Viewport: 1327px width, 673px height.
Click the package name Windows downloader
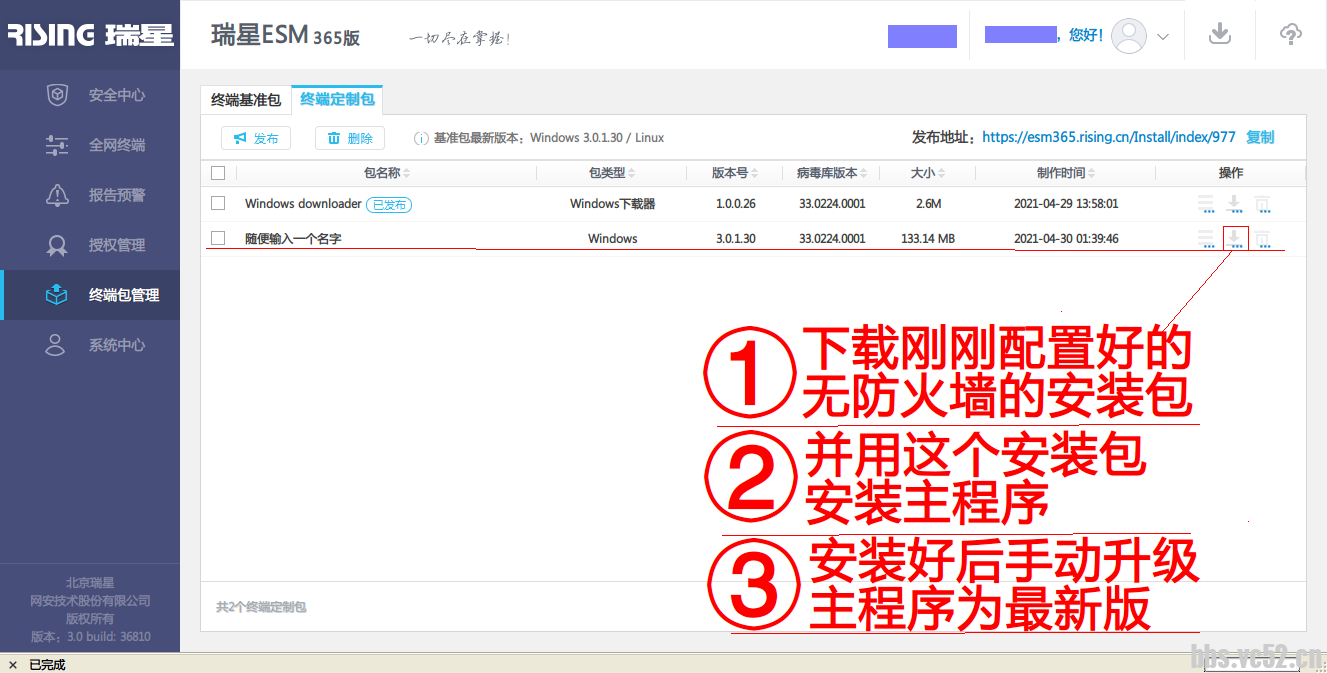point(303,204)
